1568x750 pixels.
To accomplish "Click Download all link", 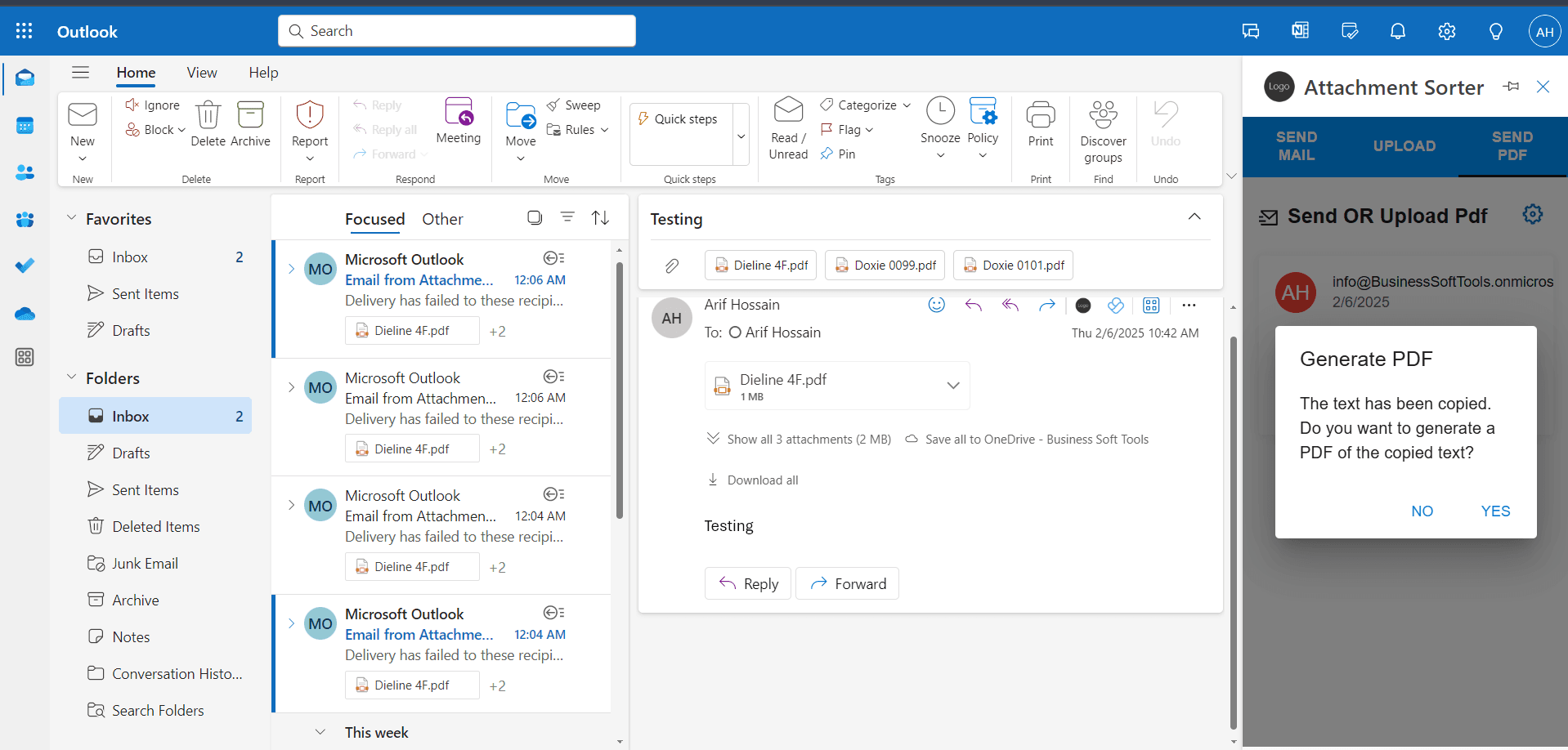I will (x=753, y=480).
